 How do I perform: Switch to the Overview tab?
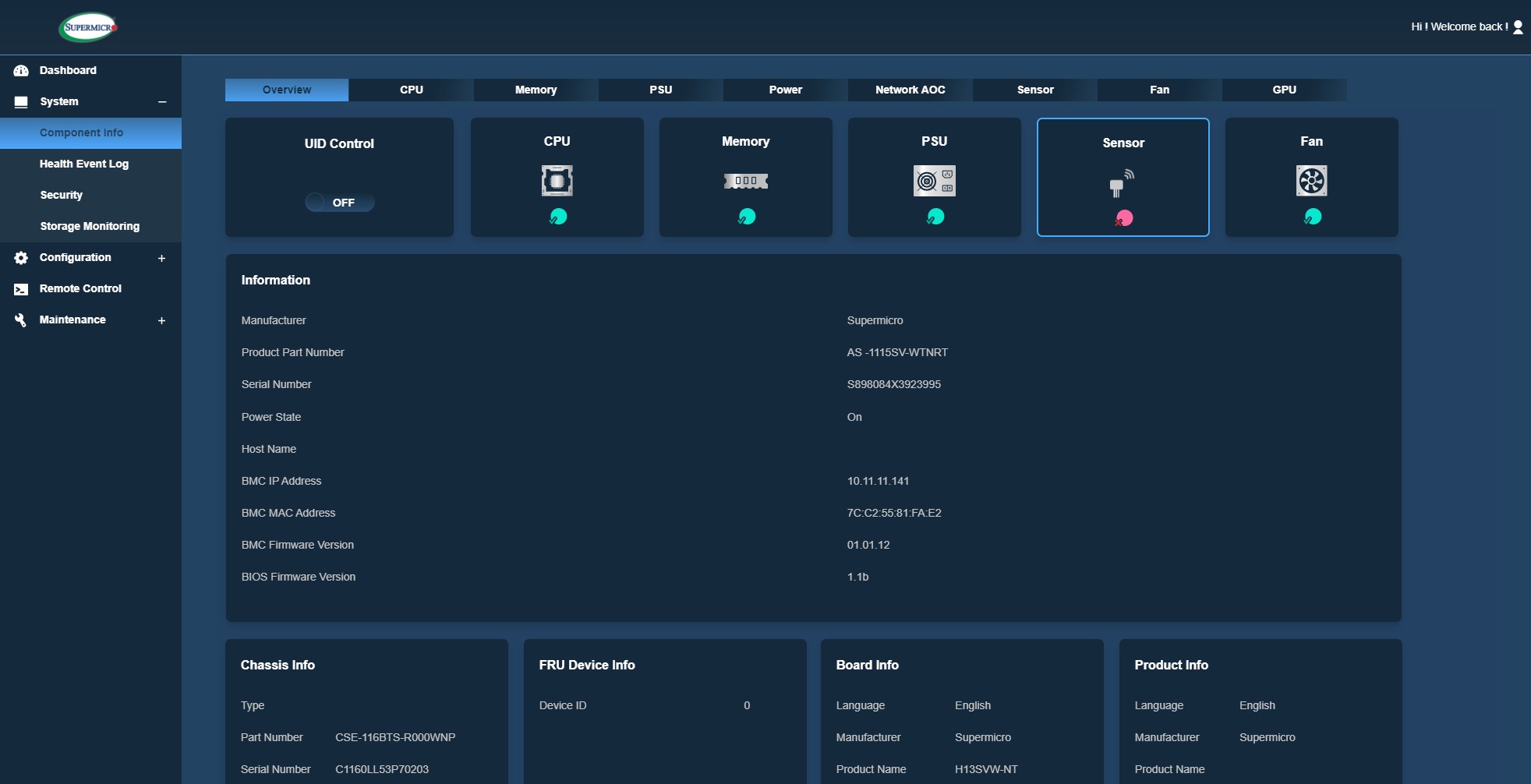coord(287,90)
